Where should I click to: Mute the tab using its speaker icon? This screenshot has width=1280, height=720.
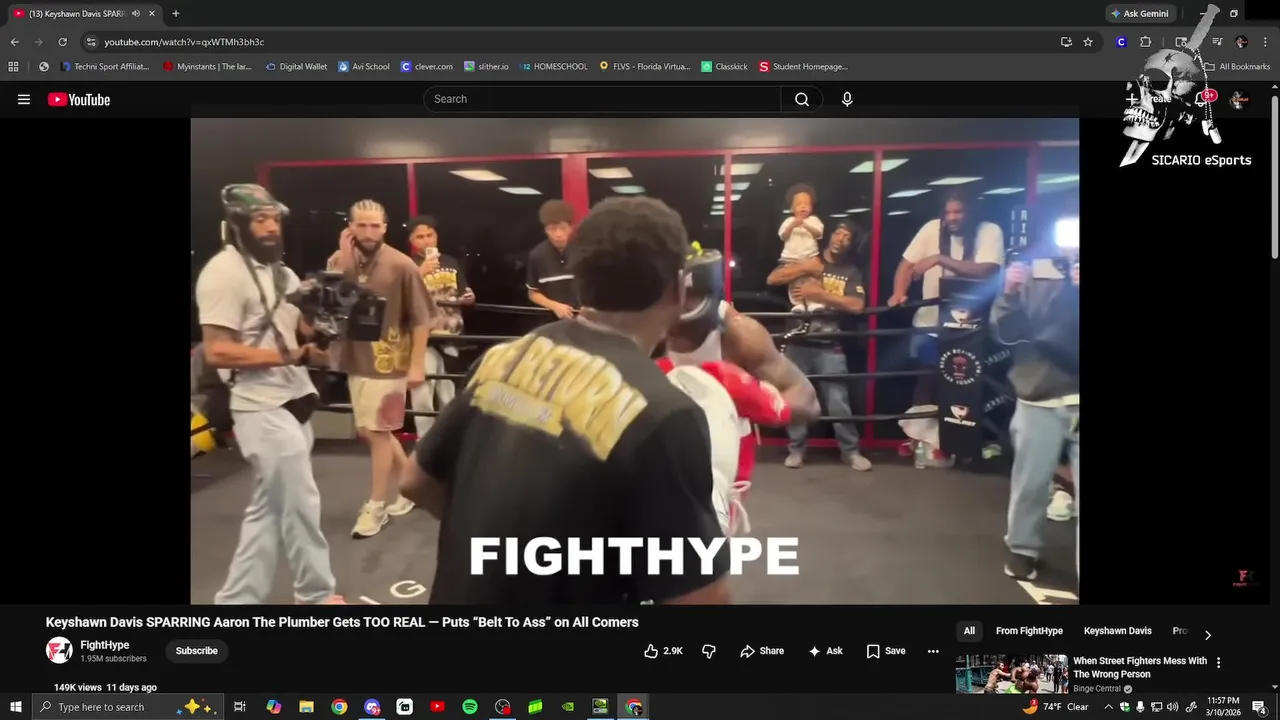(x=136, y=13)
